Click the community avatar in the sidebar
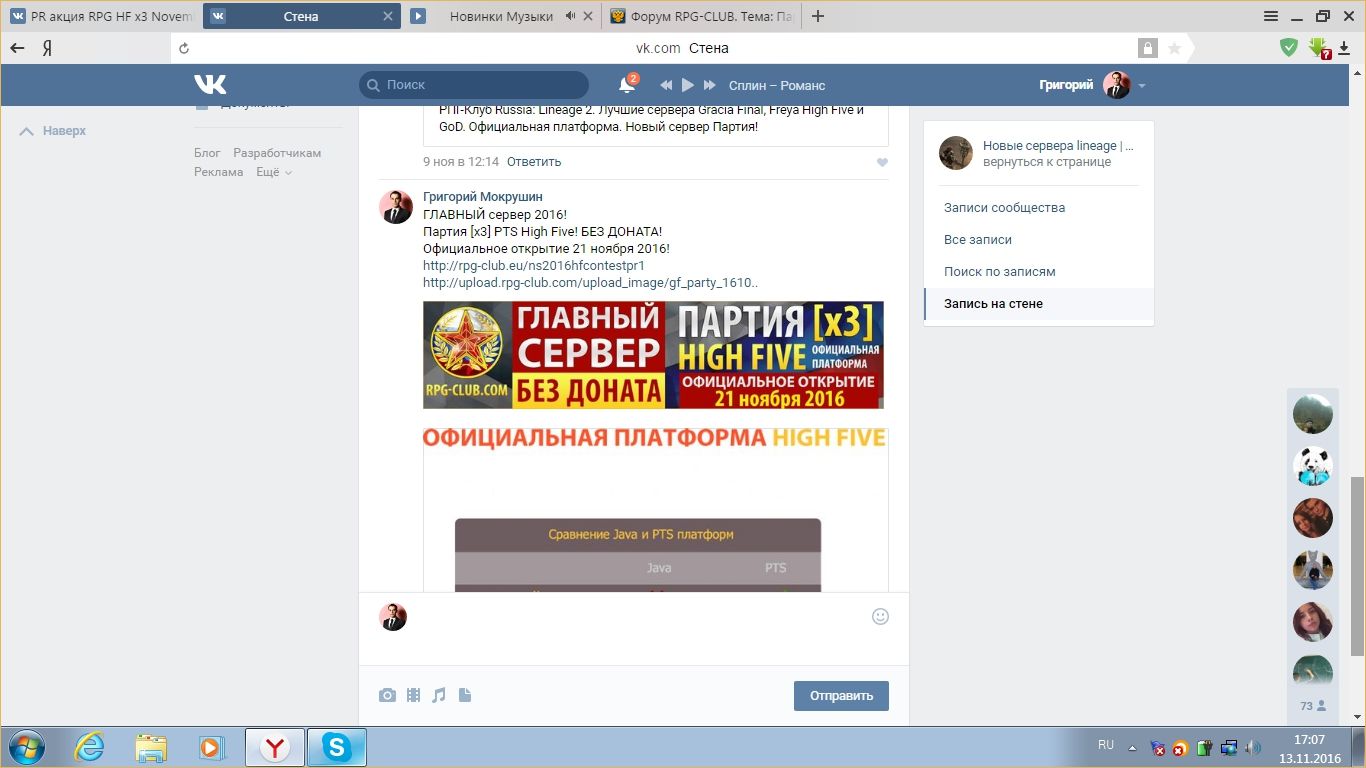1366x768 pixels. (956, 153)
